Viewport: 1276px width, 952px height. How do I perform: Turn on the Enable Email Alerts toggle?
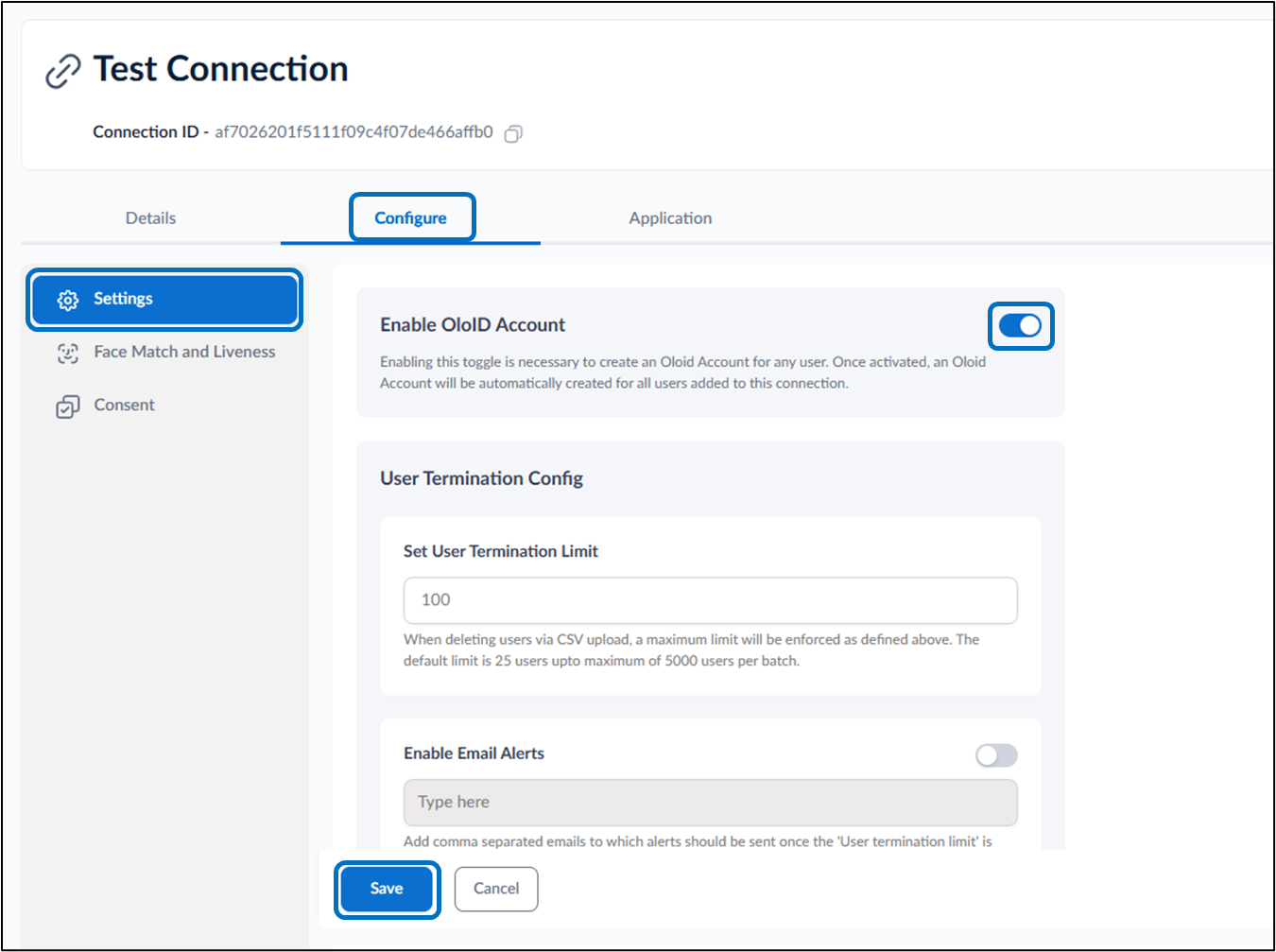(x=996, y=754)
